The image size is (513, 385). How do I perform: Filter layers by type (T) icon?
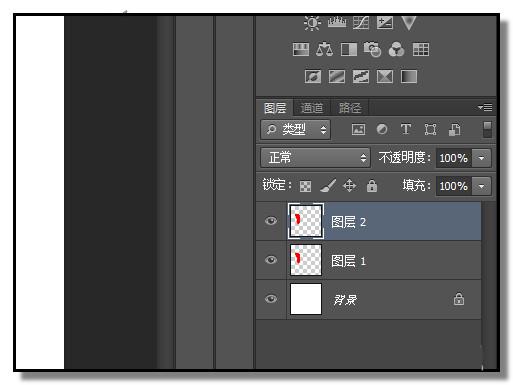tap(406, 129)
